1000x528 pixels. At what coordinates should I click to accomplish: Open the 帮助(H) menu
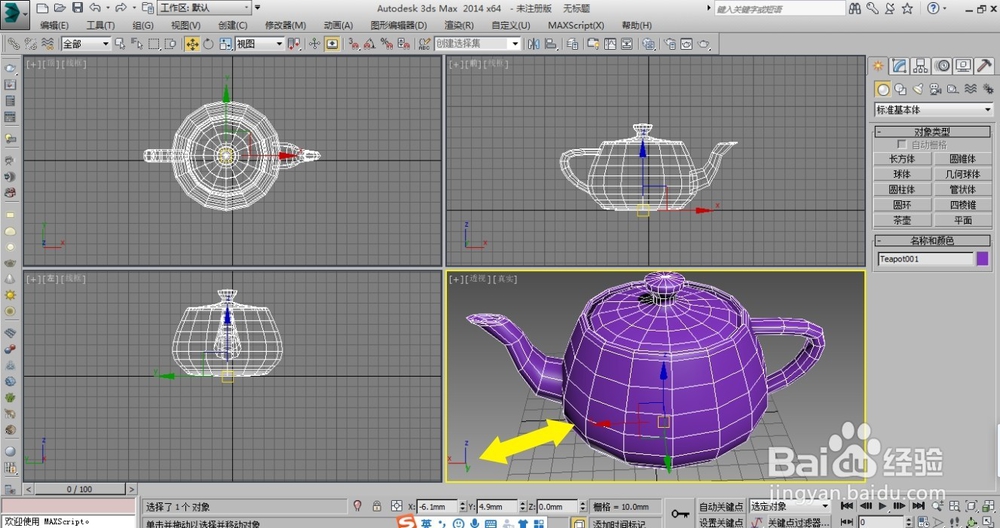click(x=636, y=26)
